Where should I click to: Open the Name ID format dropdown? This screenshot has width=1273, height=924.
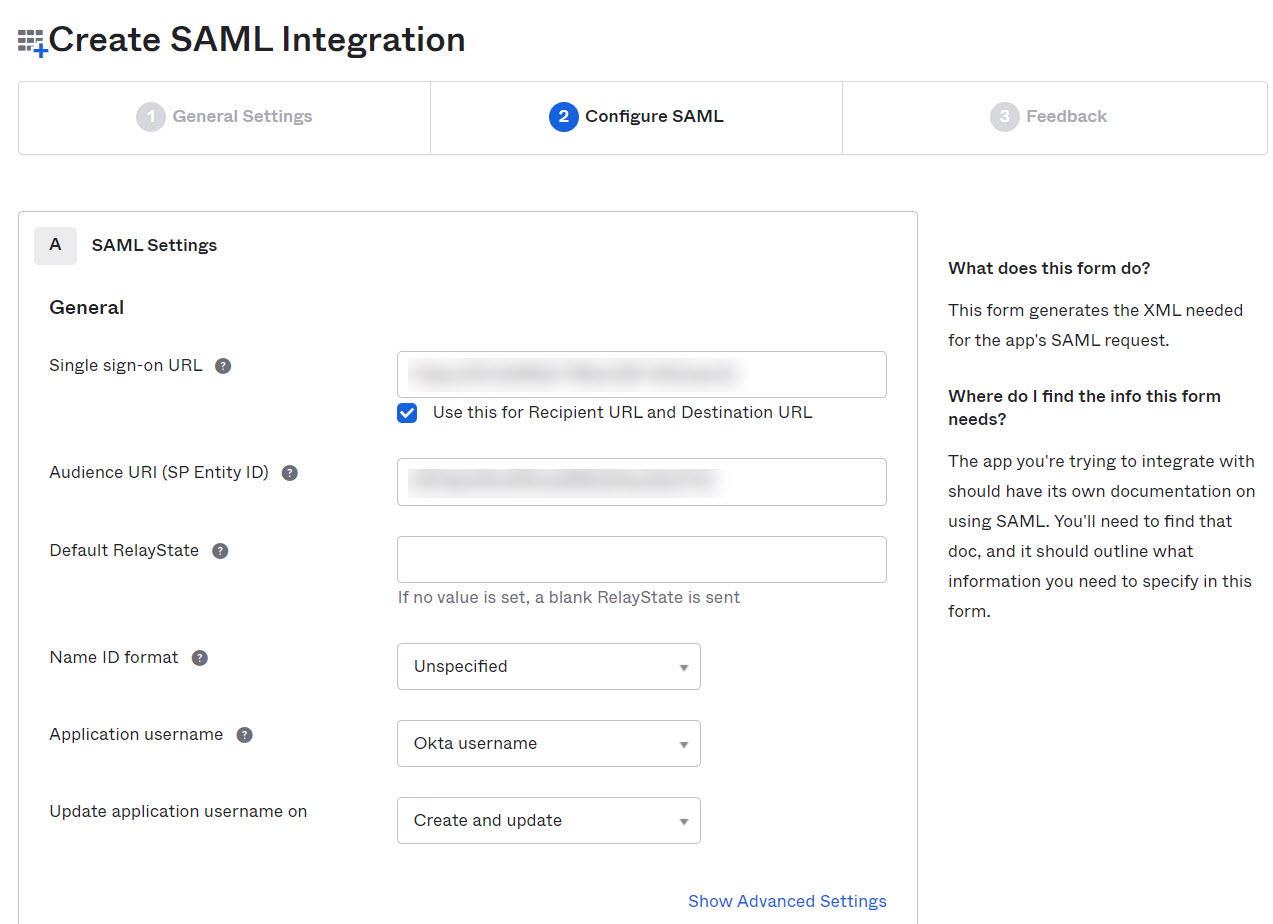(548, 666)
